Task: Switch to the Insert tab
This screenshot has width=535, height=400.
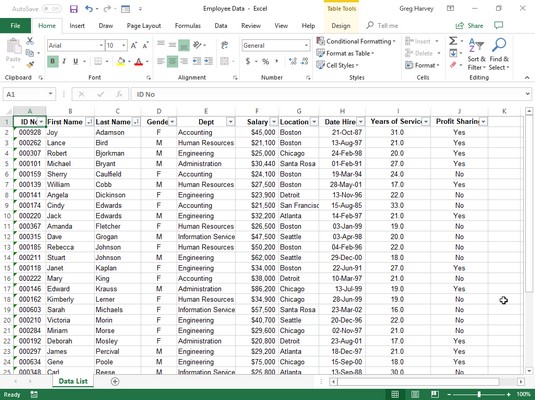Action: click(77, 26)
